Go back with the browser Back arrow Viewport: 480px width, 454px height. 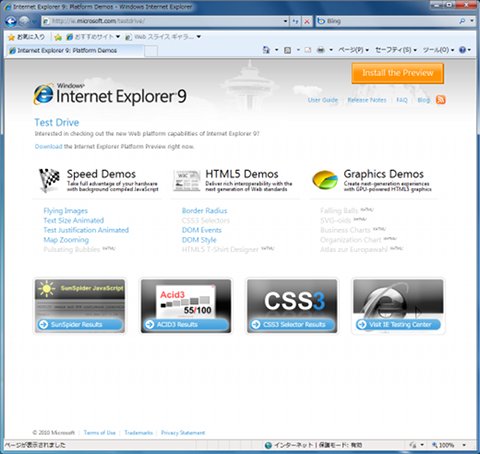coord(11,21)
